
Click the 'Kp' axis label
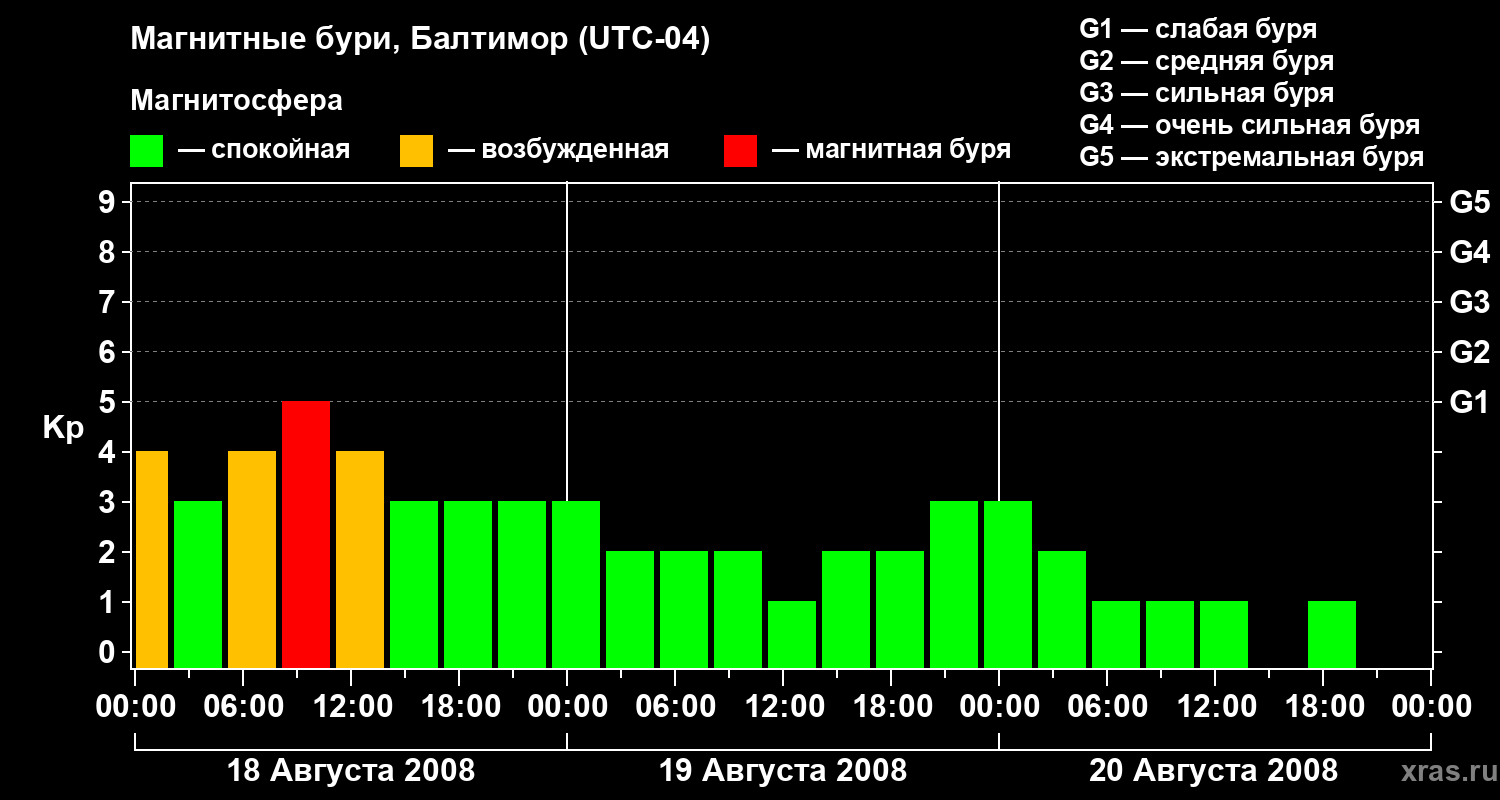coord(63,428)
